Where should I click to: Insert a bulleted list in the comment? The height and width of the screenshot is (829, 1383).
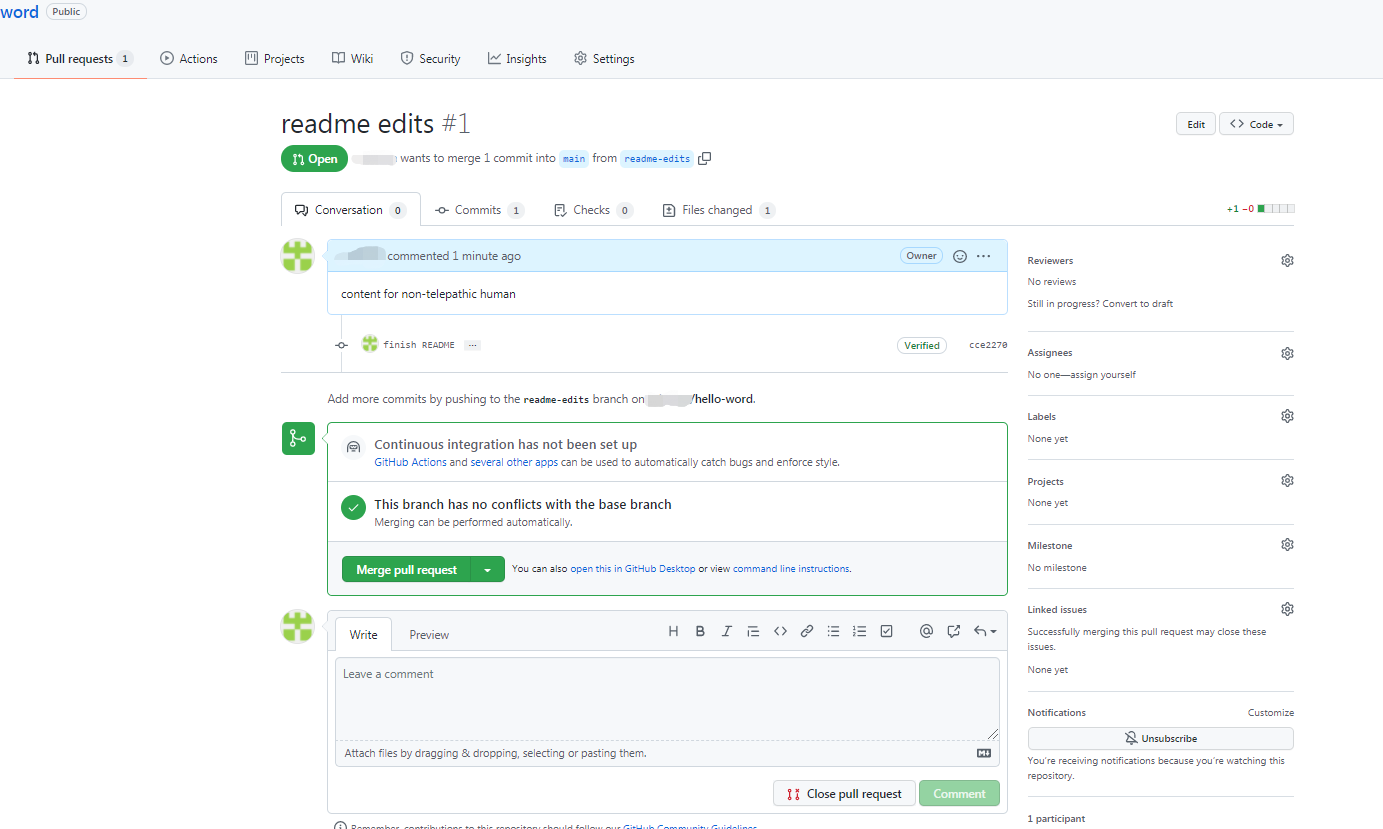tap(833, 630)
